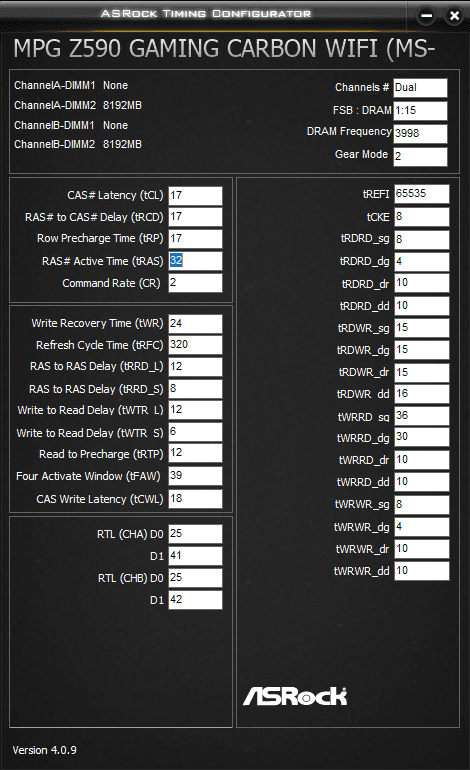The image size is (470, 770).
Task: Click the CAS Write Latency (tCWL) field
Action: pyautogui.click(x=195, y=499)
